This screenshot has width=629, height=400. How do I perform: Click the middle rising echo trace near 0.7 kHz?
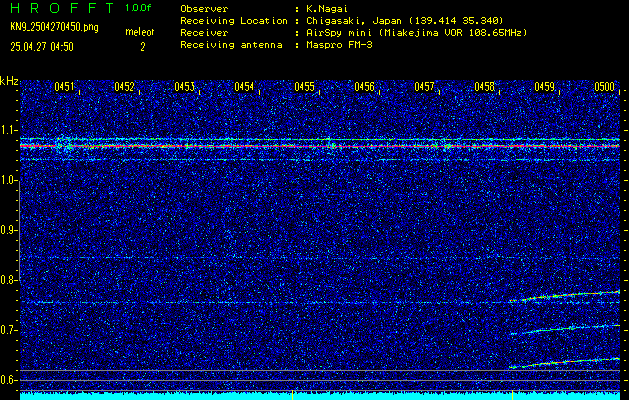[565, 329]
